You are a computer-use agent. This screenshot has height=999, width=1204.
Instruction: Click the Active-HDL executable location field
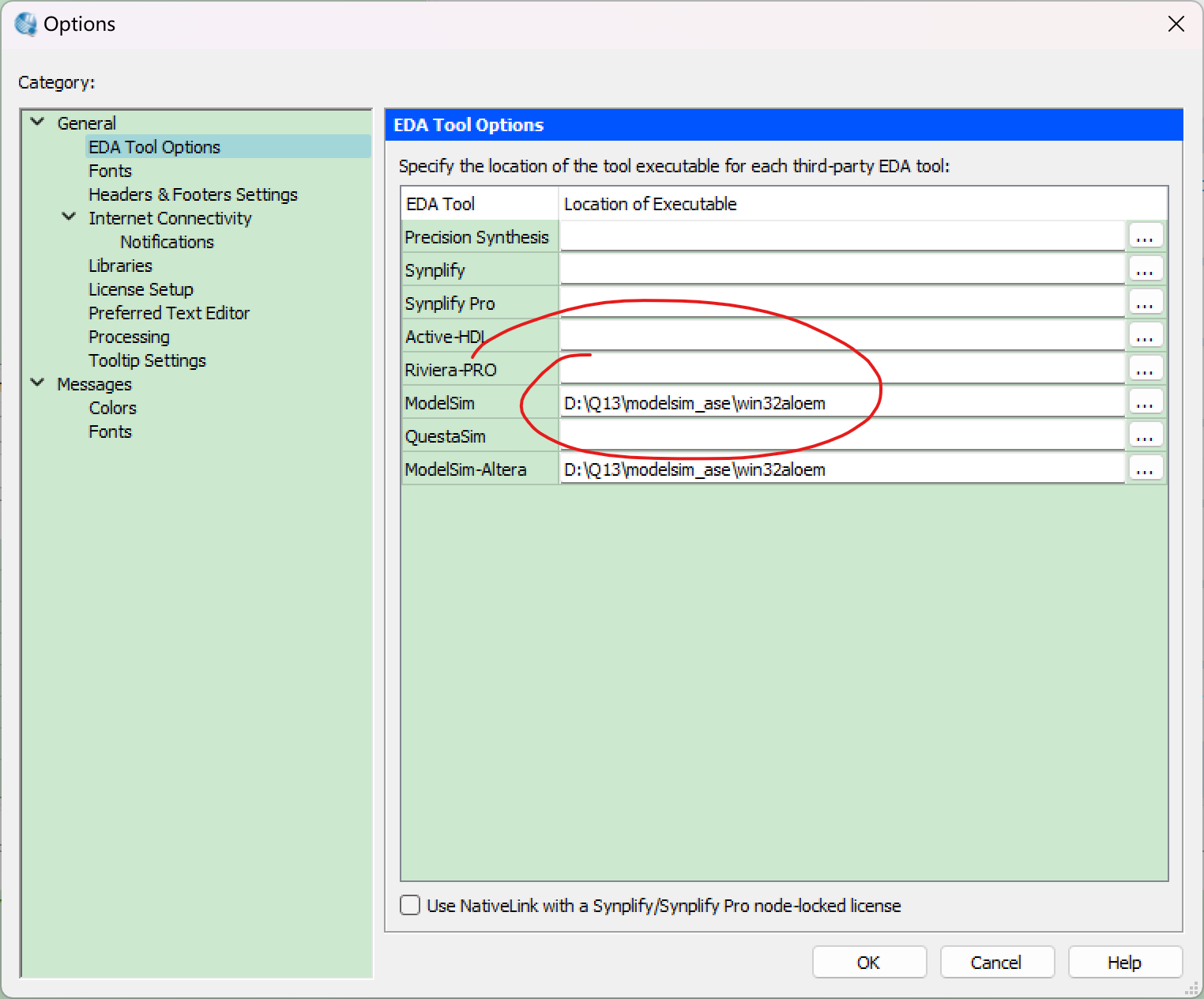pos(842,336)
